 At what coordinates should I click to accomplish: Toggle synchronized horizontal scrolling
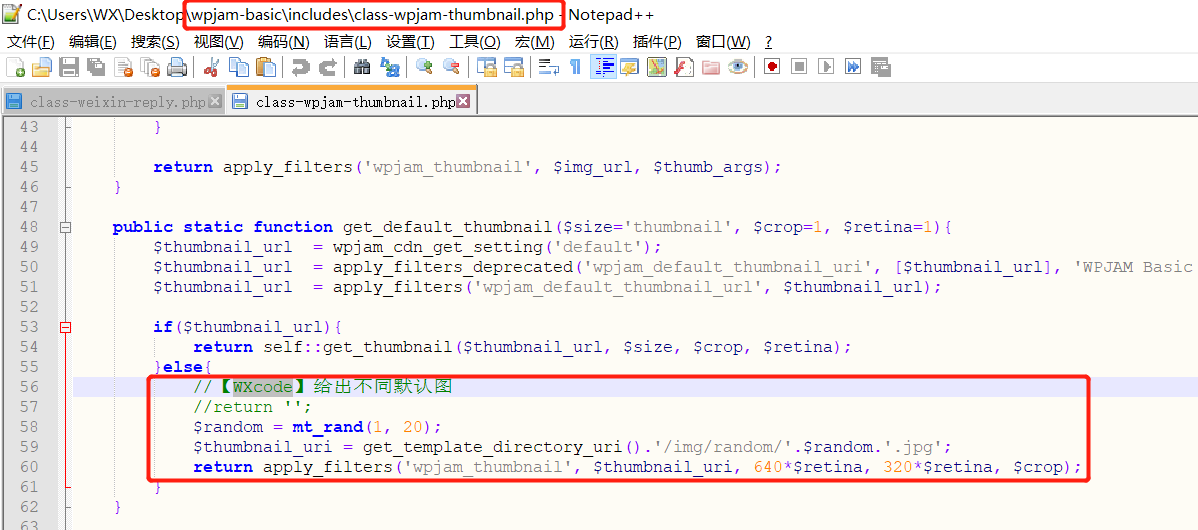(513, 67)
